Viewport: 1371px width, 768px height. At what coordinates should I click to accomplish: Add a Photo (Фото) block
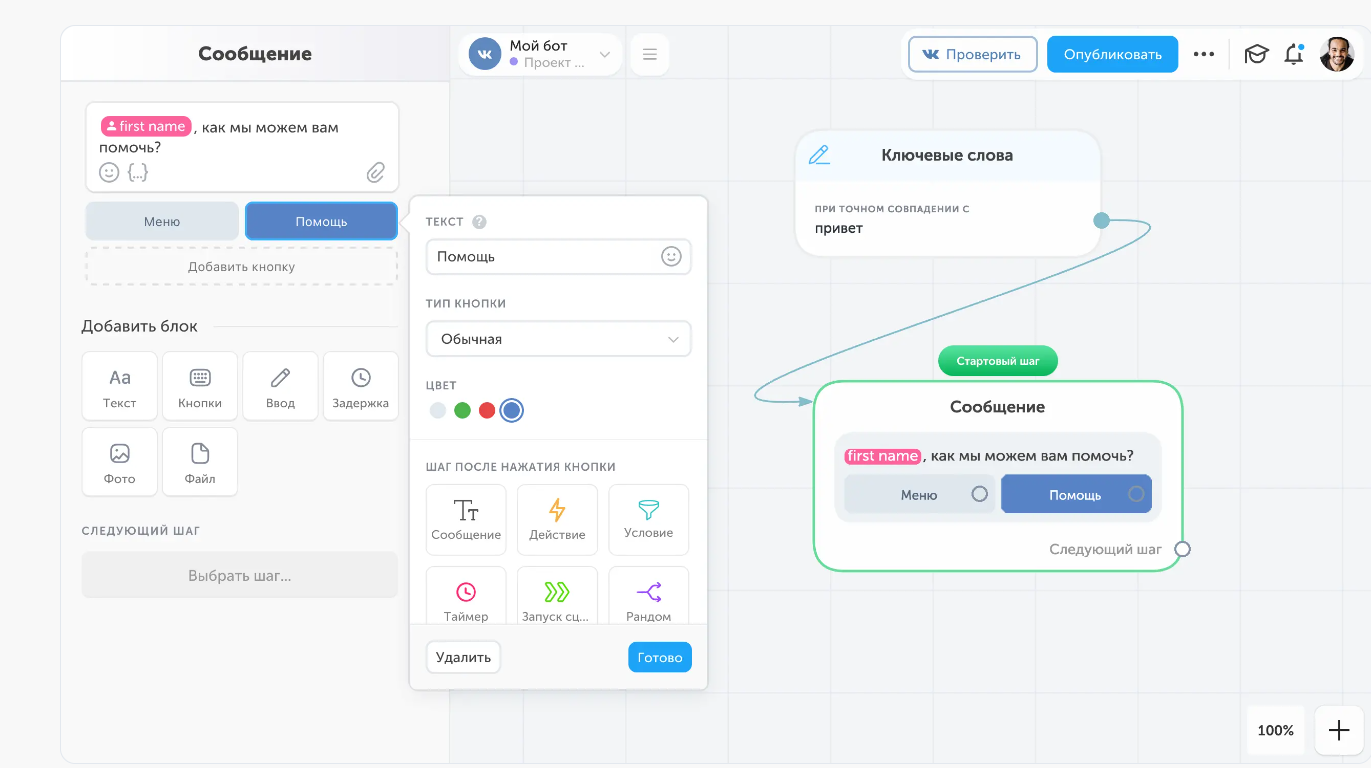pos(120,462)
